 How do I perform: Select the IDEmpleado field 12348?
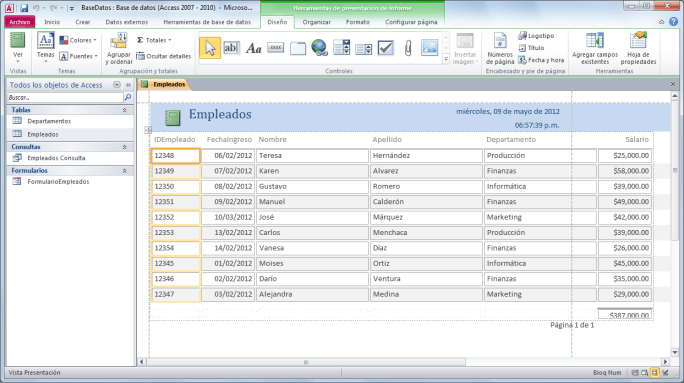point(176,156)
